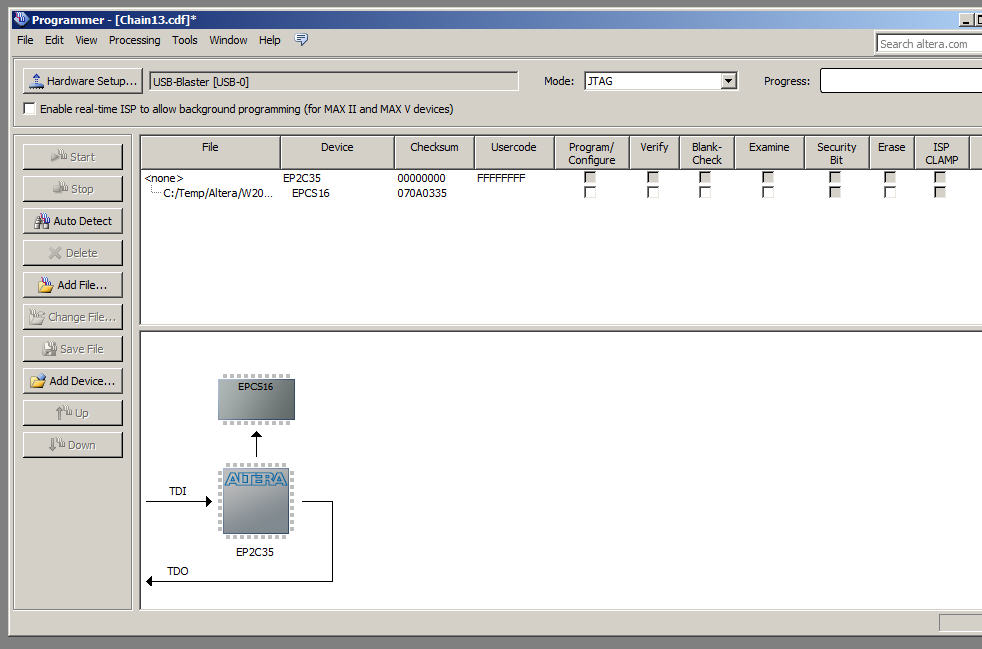The width and height of the screenshot is (982, 649).
Task: Check Erase for EPCS16 row
Action: point(889,192)
